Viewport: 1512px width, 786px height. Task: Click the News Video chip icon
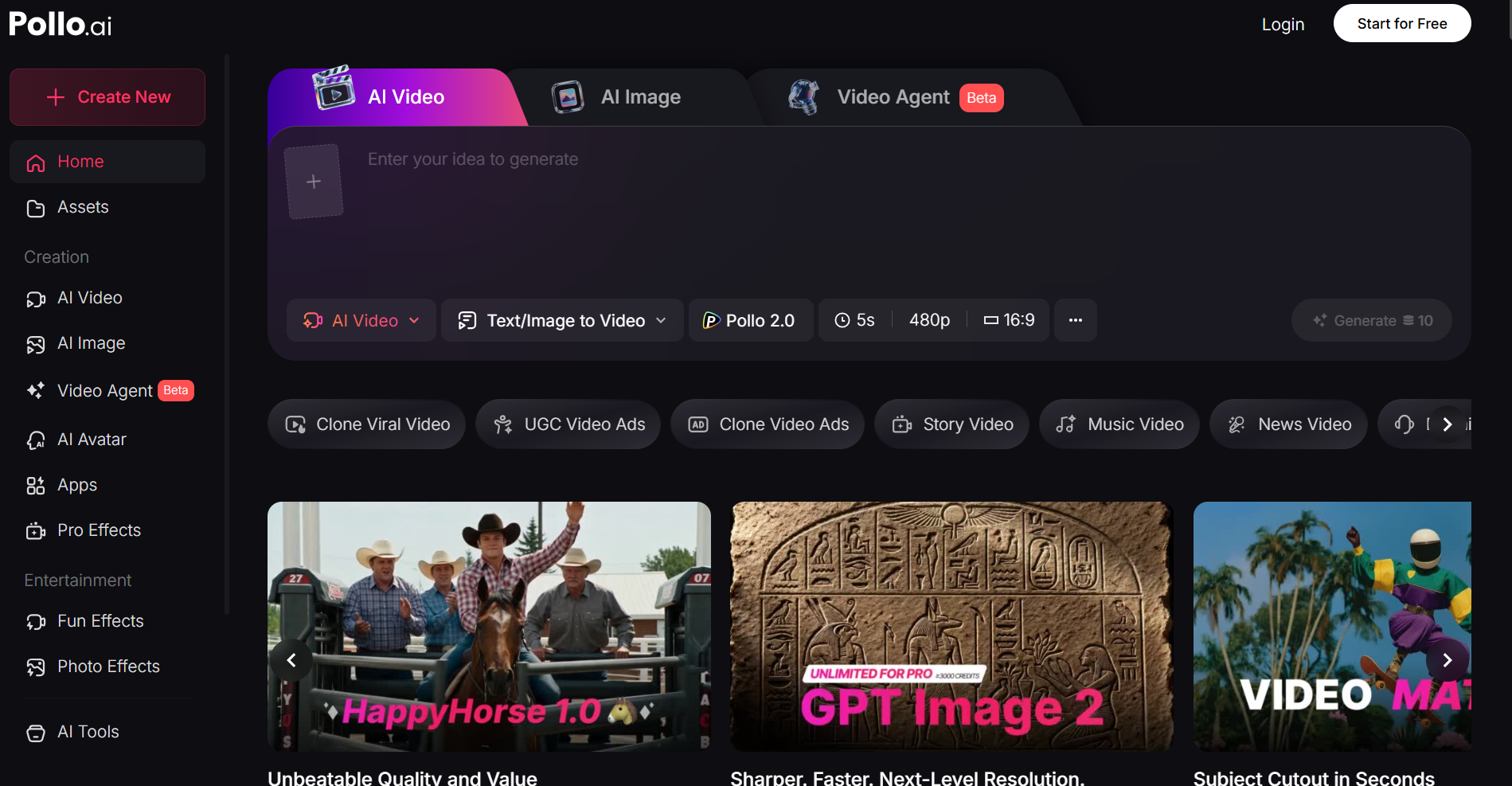[1237, 424]
